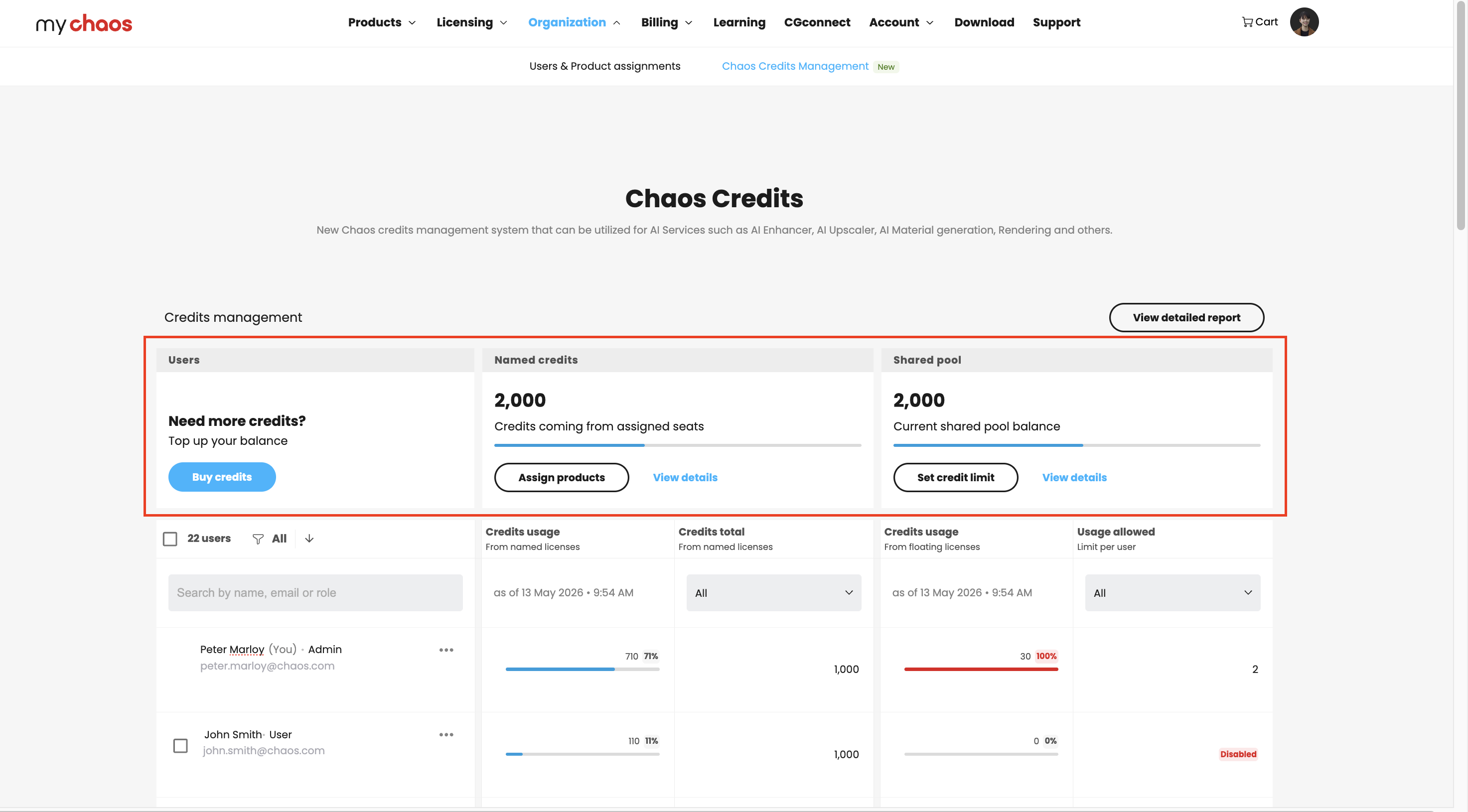This screenshot has height=812, width=1468.
Task: Collapse the Organization menu
Action: pos(574,22)
